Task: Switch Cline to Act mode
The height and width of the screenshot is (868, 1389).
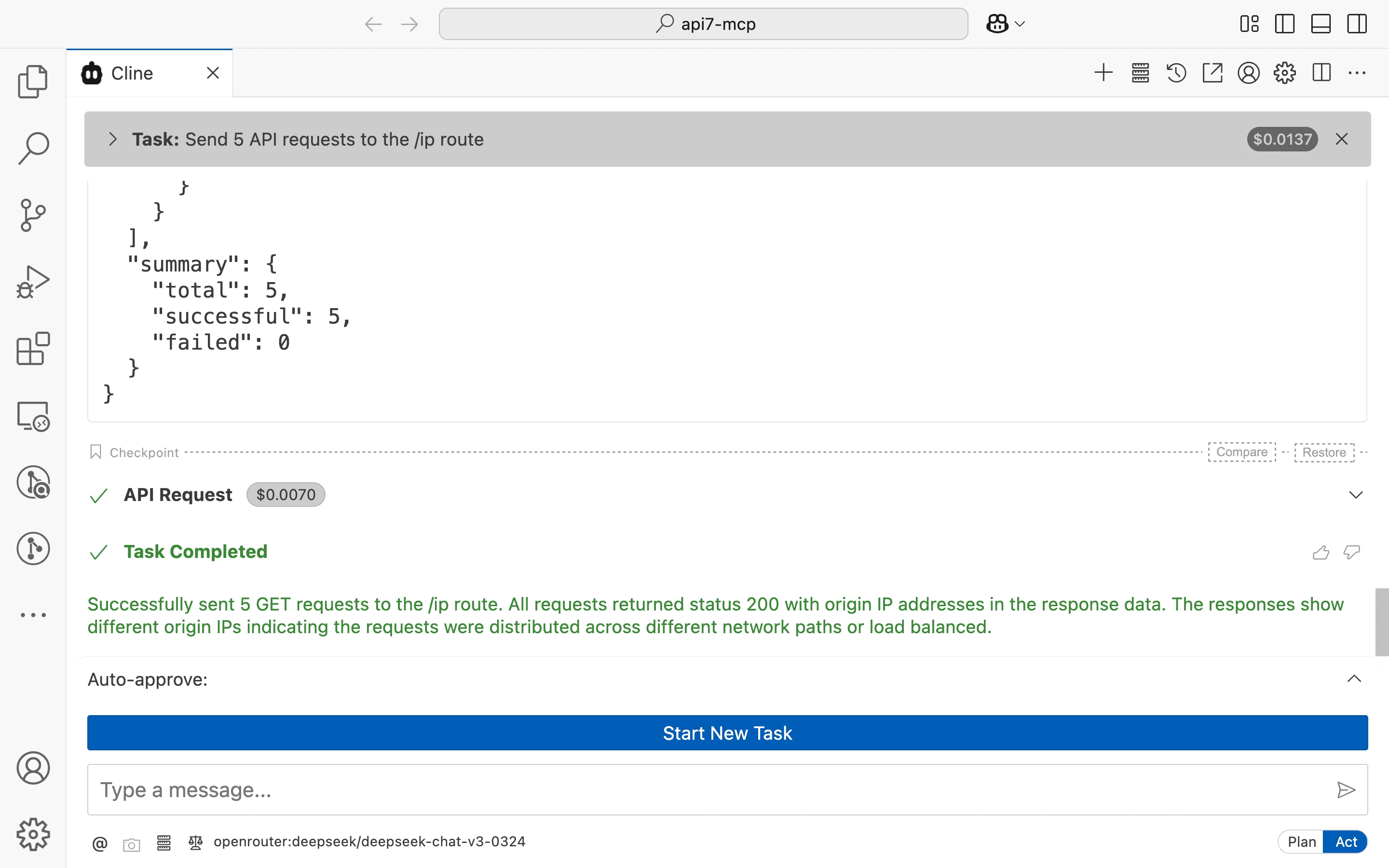Action: tap(1346, 841)
